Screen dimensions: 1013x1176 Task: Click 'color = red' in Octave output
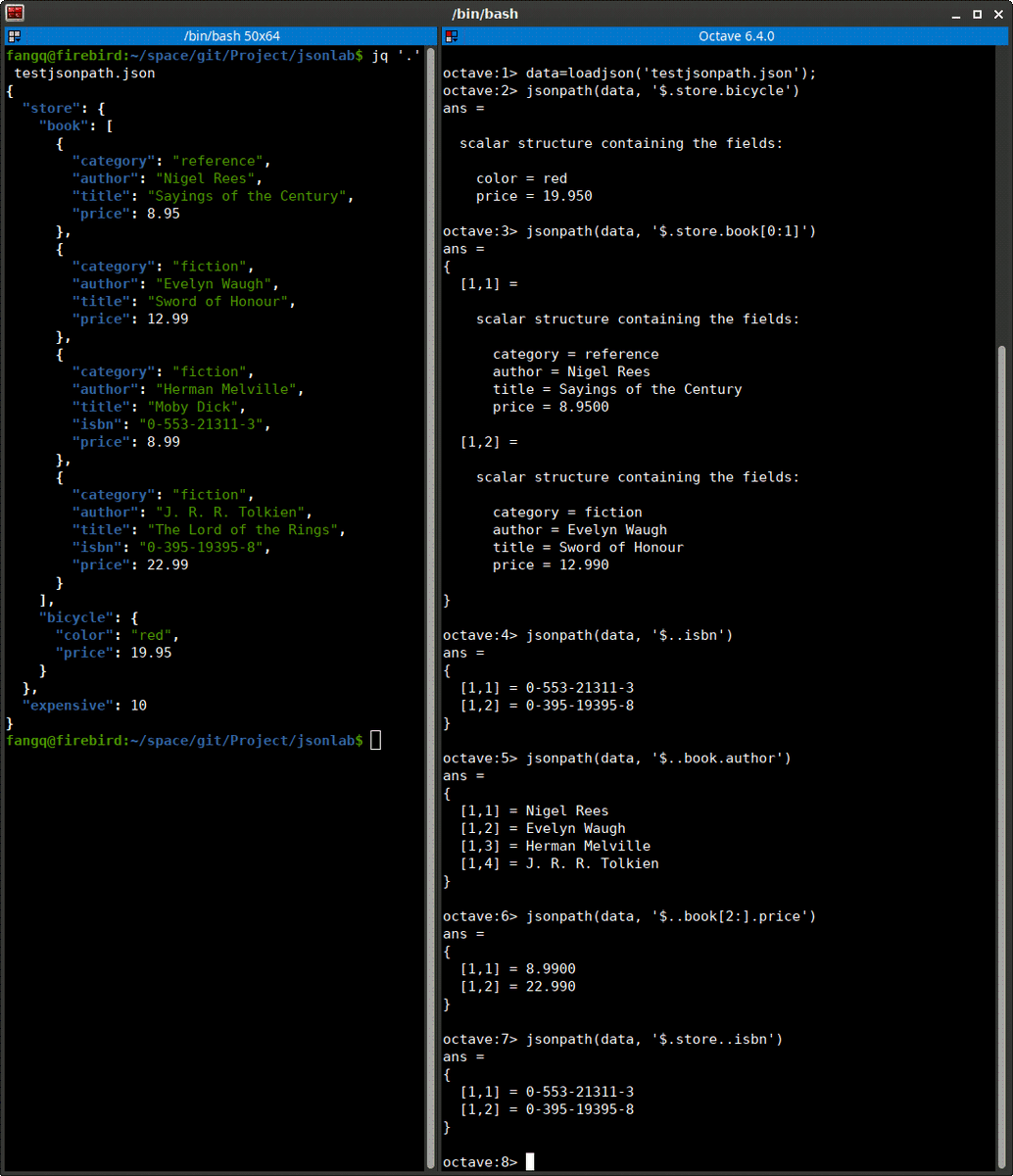[521, 179]
